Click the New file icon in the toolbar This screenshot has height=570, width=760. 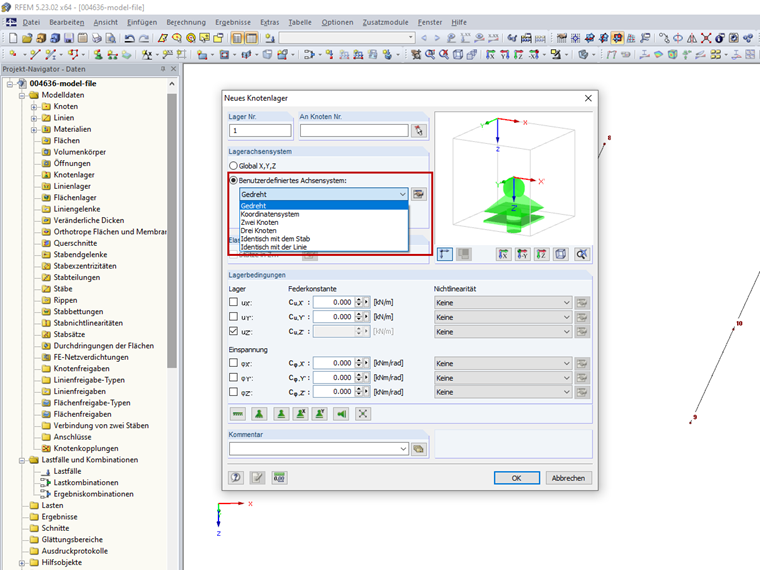click(14, 38)
